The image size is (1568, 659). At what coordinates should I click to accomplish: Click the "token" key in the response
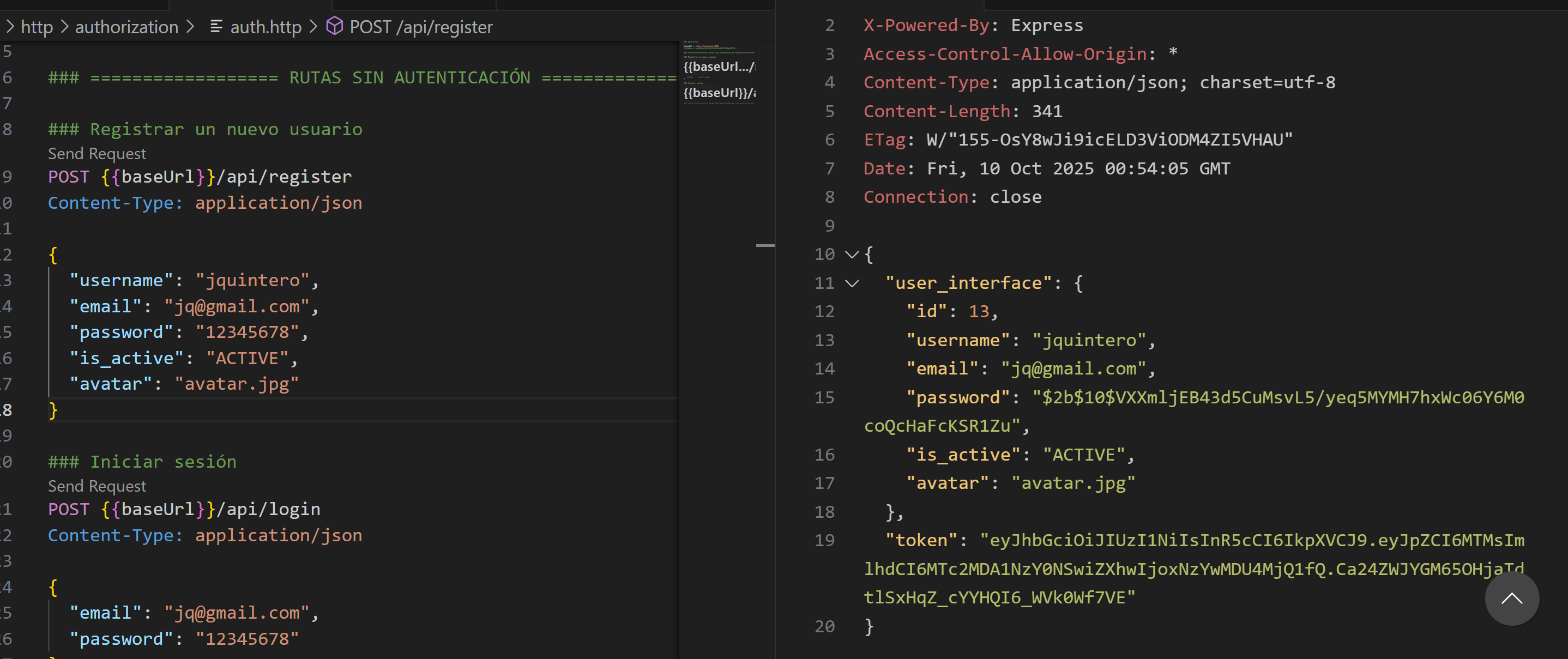point(921,540)
